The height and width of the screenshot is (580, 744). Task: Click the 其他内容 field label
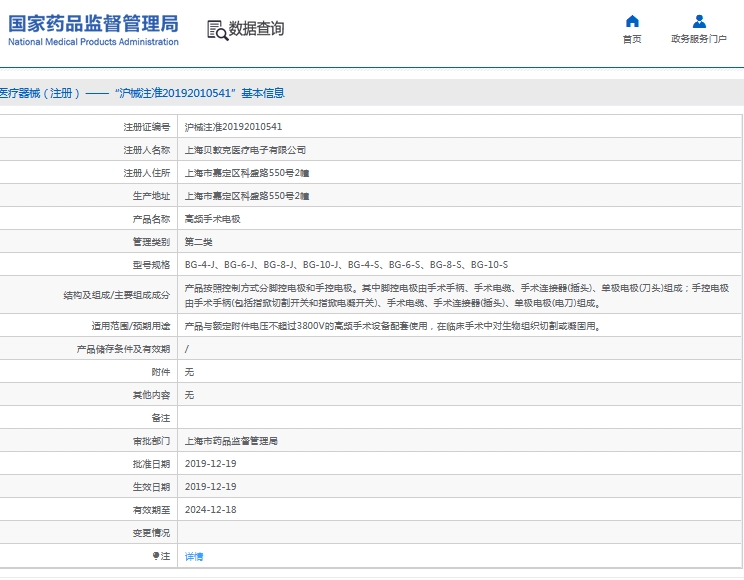pos(151,395)
